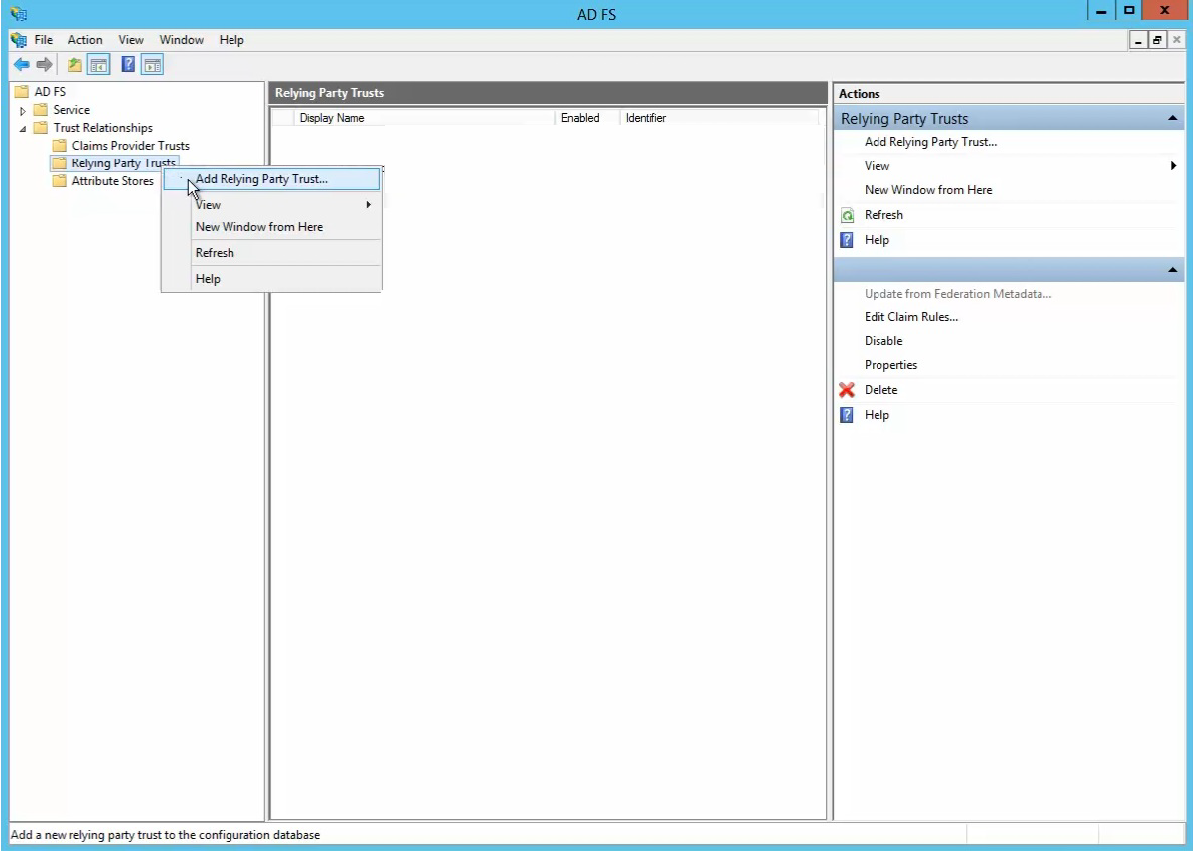Select the Attribute Stores folder icon
The height and width of the screenshot is (851, 1193).
coord(60,181)
